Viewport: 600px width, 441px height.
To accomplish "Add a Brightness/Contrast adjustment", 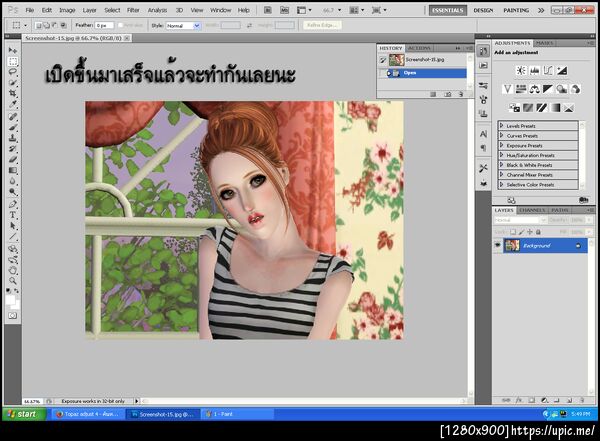I will click(521, 70).
